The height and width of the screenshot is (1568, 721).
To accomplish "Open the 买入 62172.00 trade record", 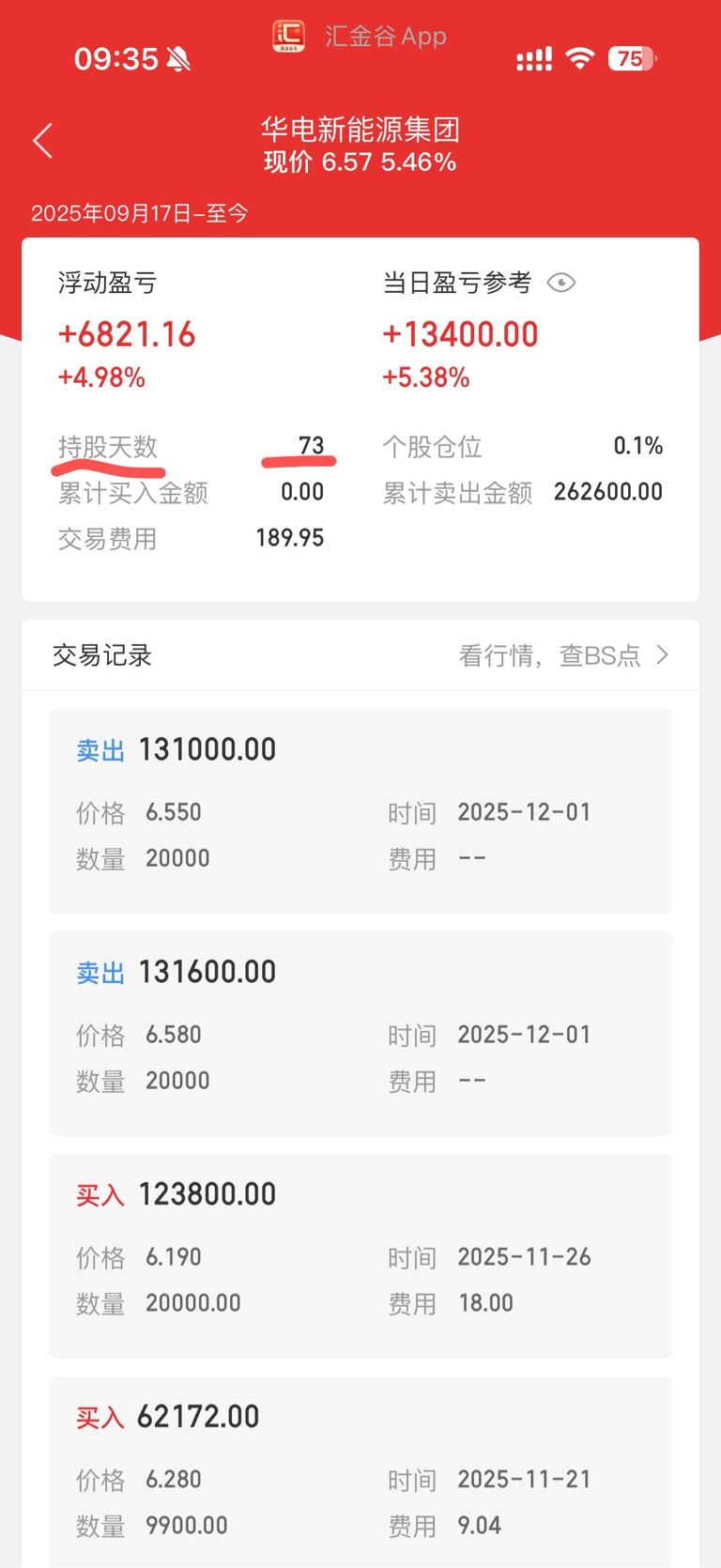I will 360,1471.
